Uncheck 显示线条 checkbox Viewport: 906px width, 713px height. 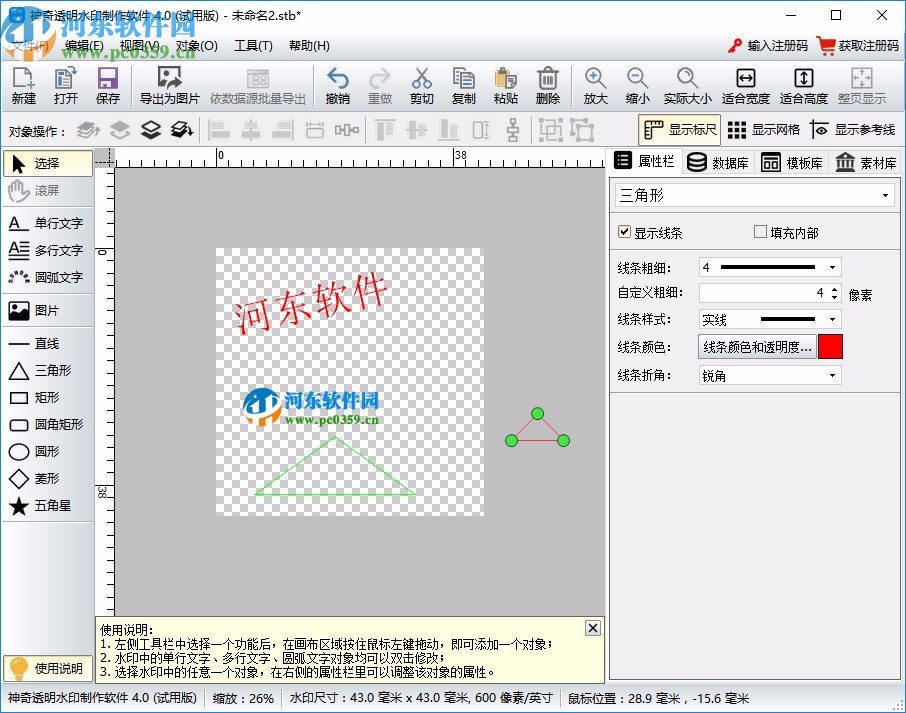(x=624, y=232)
